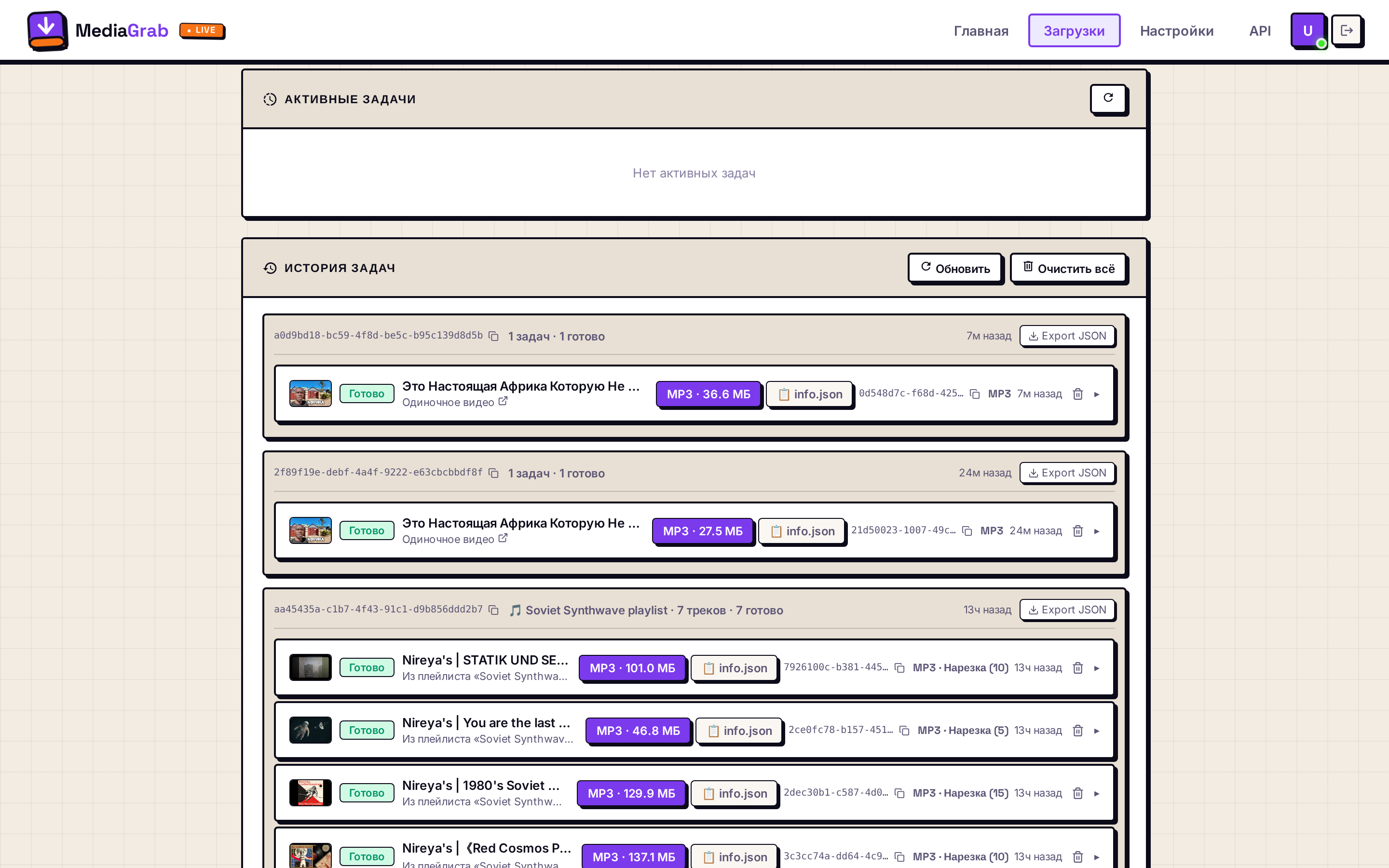The height and width of the screenshot is (868, 1389).
Task: Click title 'Nireya's | STATIK UND SE...'
Action: pyautogui.click(x=485, y=660)
